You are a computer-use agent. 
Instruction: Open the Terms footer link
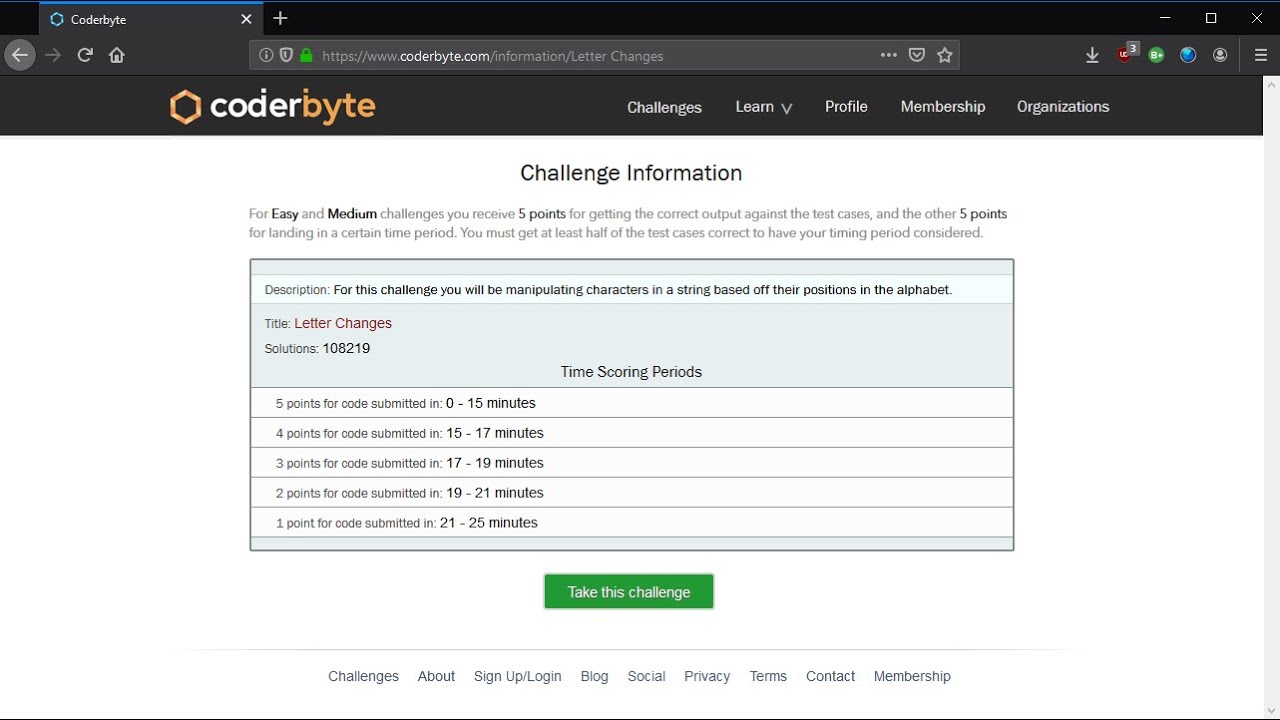coord(768,676)
